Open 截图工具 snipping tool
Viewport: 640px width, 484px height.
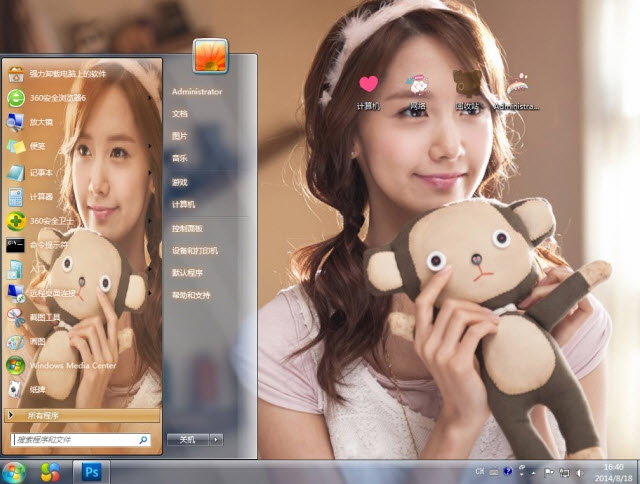(x=82, y=317)
